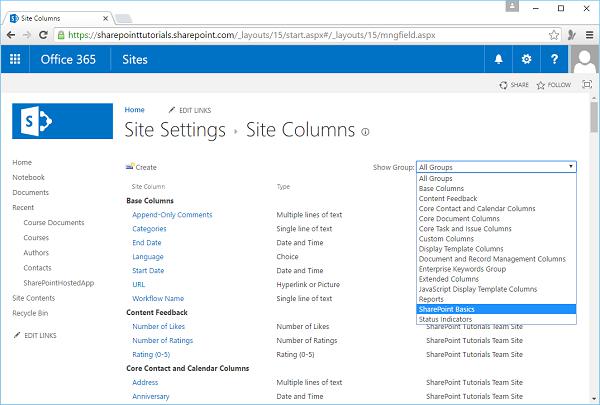The image size is (600, 405).
Task: Open Recycle Bin in left navigation
Action: (x=30, y=313)
